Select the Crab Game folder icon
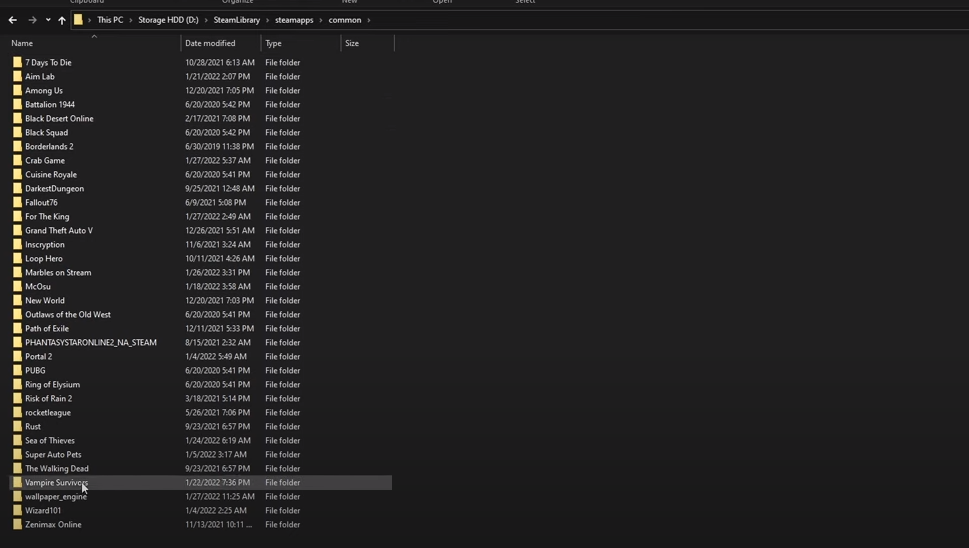Image resolution: width=969 pixels, height=548 pixels. (x=17, y=161)
